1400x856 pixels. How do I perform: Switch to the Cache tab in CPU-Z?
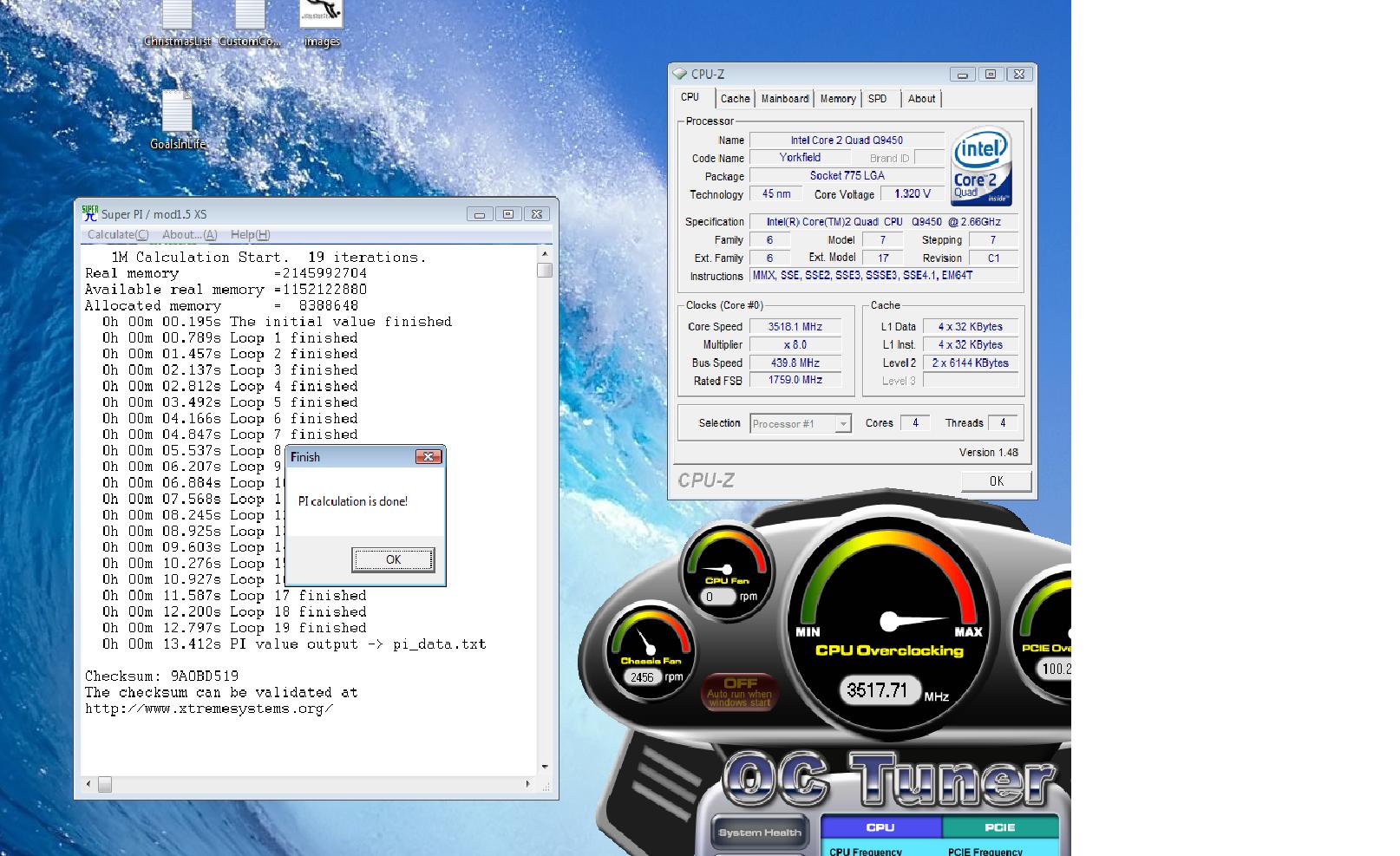click(735, 99)
